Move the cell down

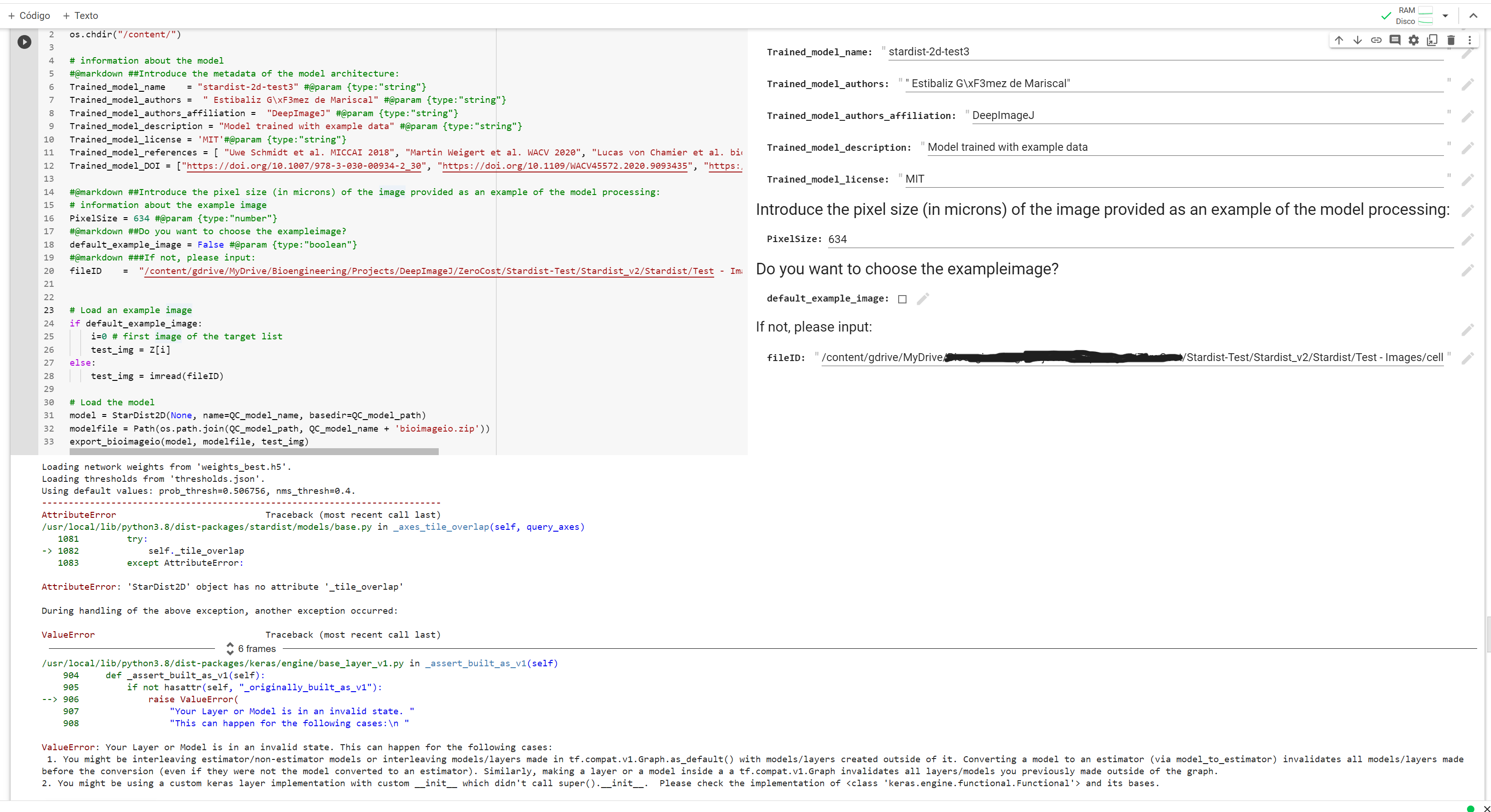[x=1357, y=40]
